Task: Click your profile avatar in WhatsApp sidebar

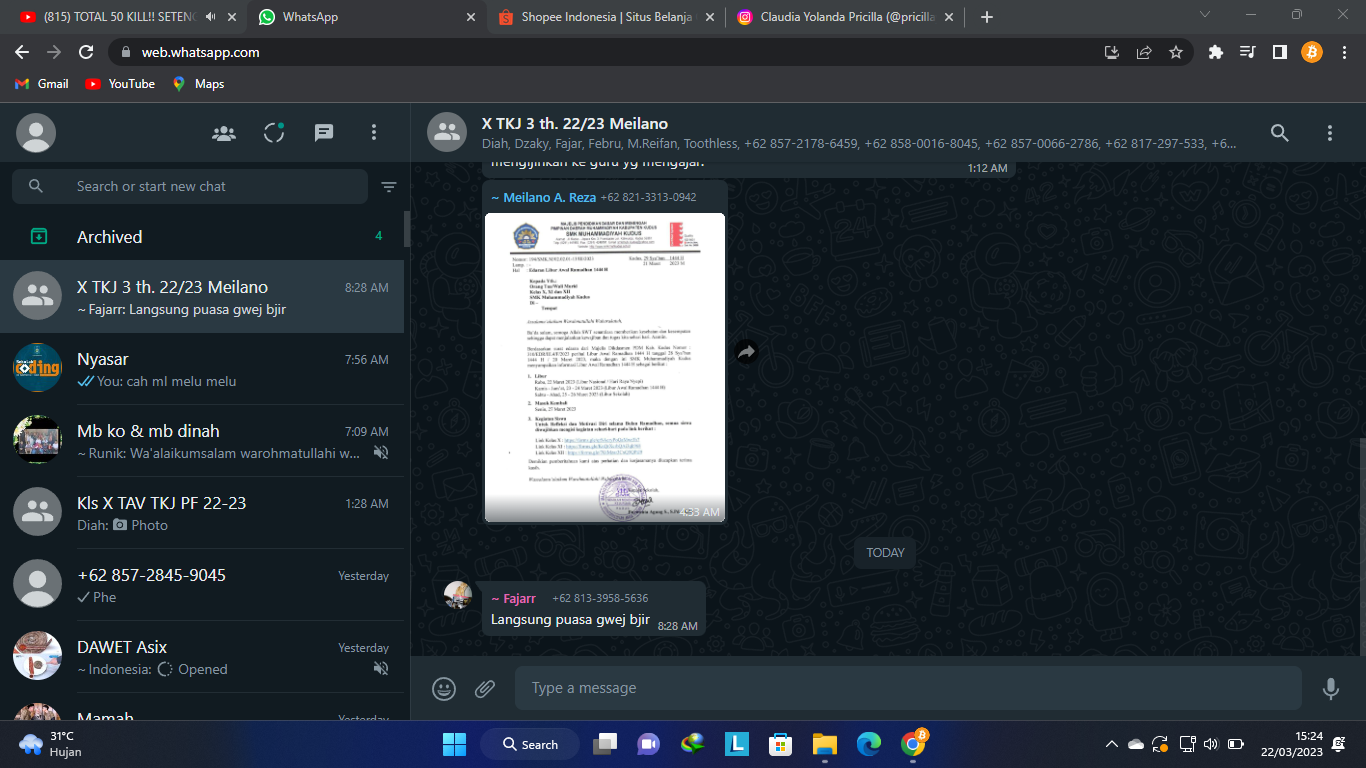Action: (36, 133)
